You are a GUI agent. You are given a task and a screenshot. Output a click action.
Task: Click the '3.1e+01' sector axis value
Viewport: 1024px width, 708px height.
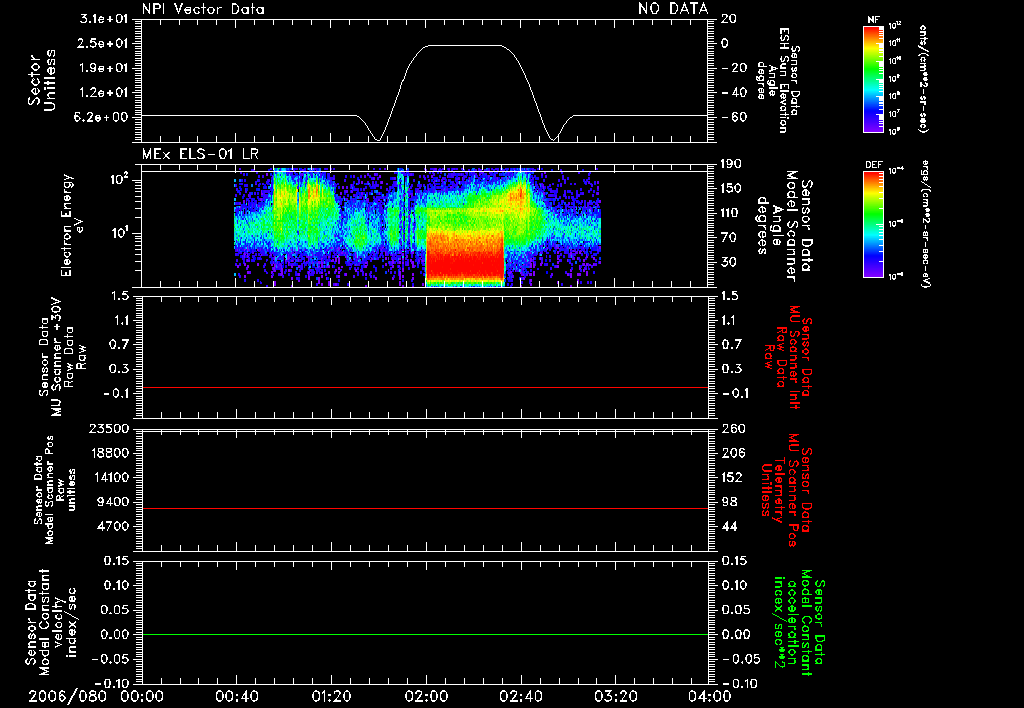coord(104,18)
